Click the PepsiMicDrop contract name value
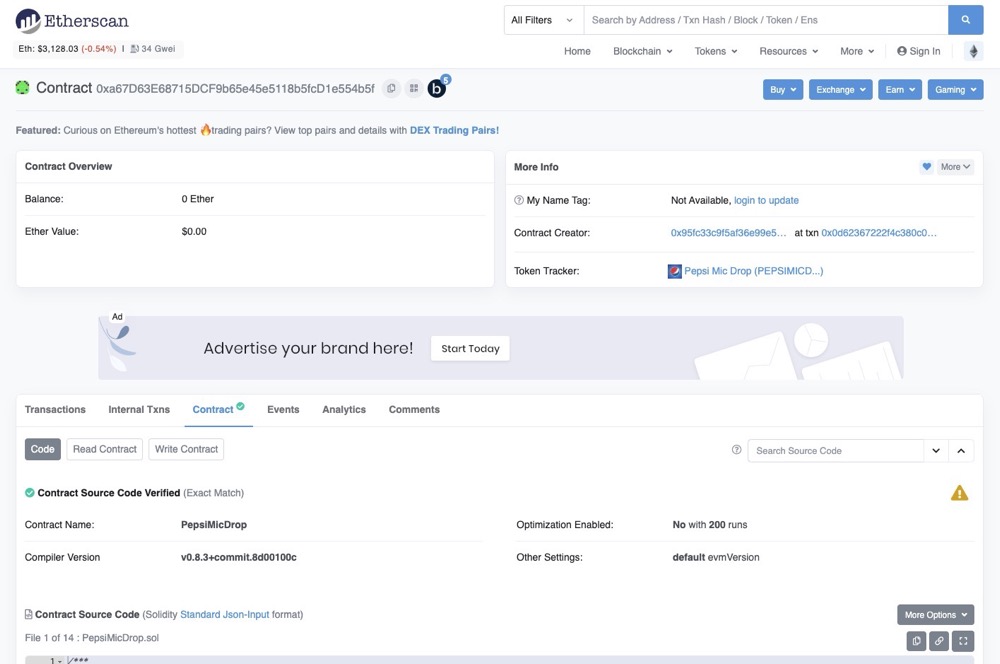This screenshot has width=1000, height=664. pos(214,524)
